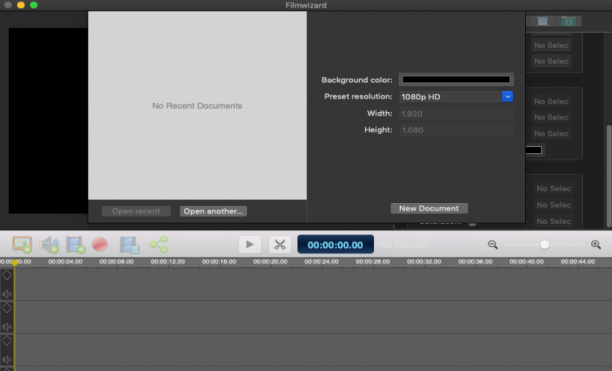Click the 00:00:16.00 mark on ruler
The height and width of the screenshot is (371, 612).
click(x=219, y=261)
